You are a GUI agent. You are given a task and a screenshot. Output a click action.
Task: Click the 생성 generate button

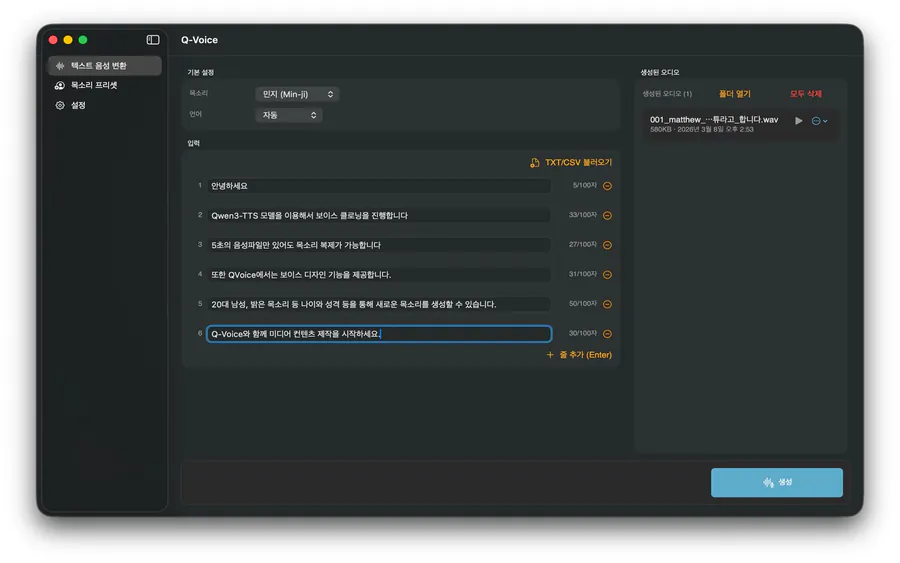click(x=777, y=482)
